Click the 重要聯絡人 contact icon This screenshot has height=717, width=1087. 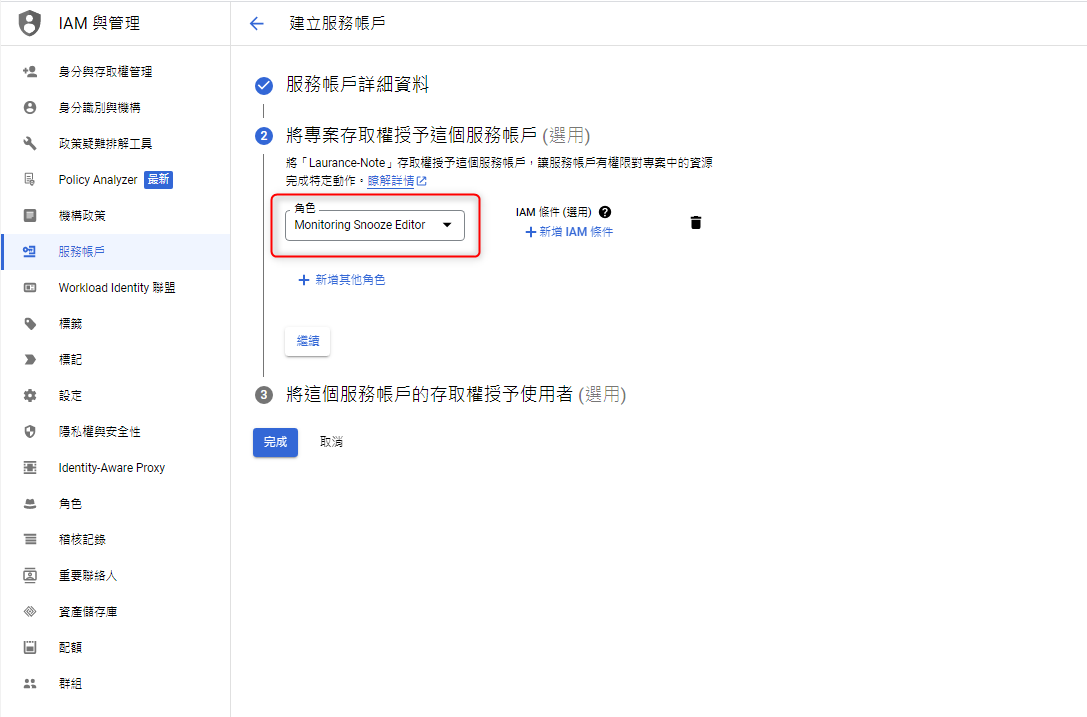point(30,576)
